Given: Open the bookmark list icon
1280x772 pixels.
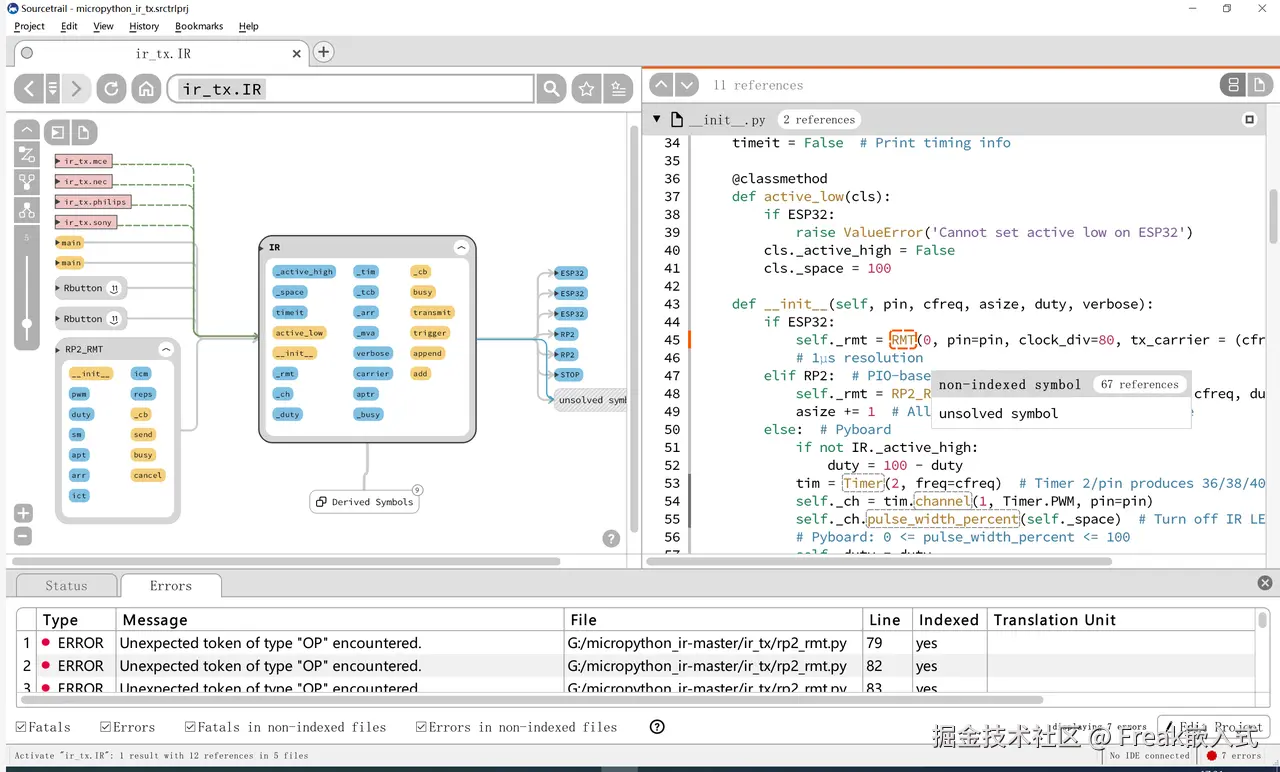Looking at the screenshot, I should [x=619, y=89].
